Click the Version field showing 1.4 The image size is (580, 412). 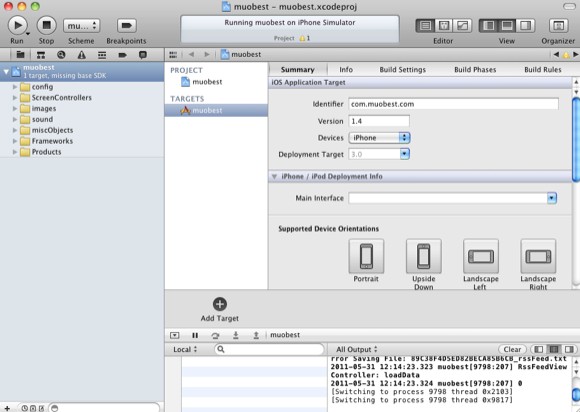point(379,121)
